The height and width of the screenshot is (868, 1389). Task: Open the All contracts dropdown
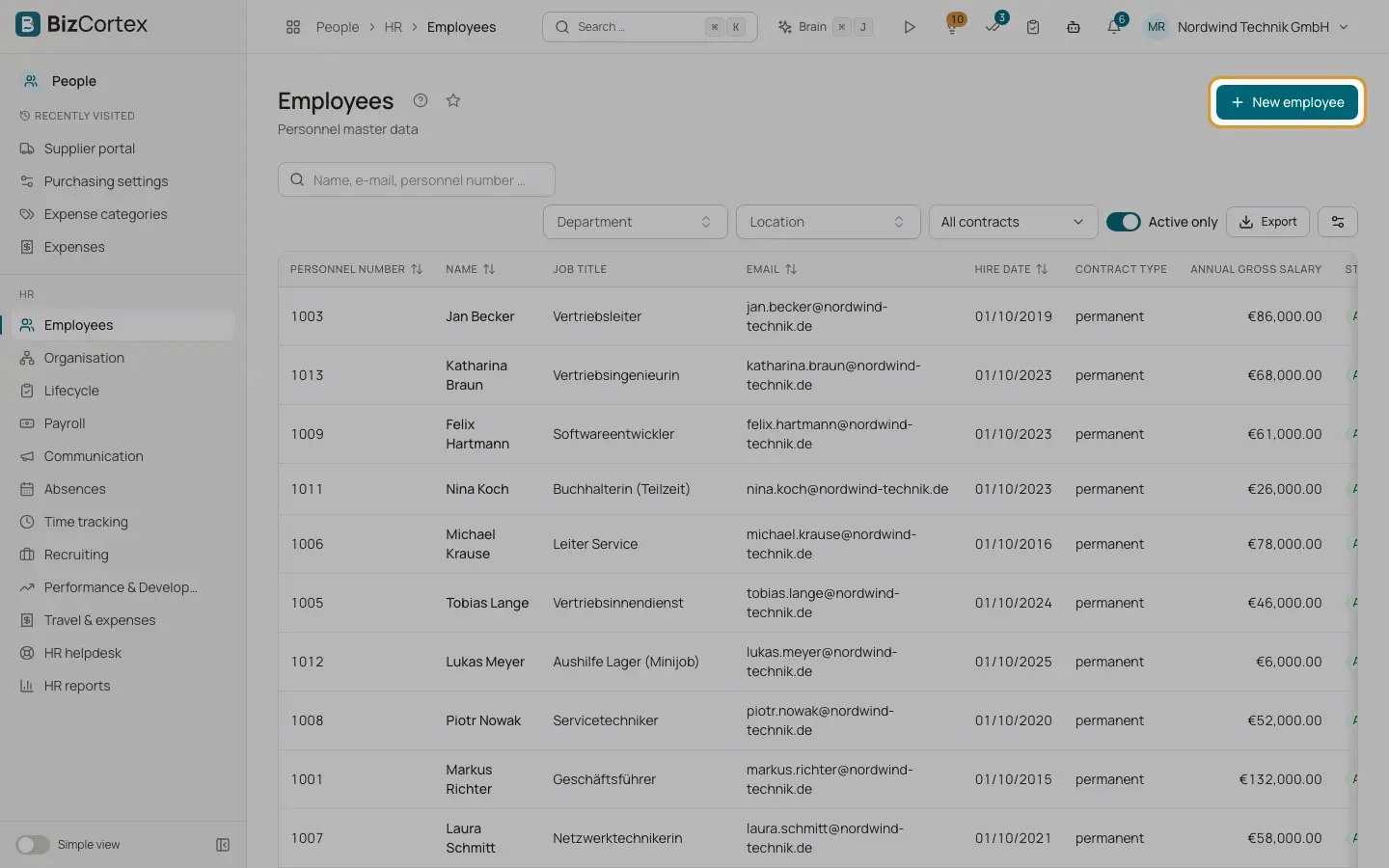click(1013, 222)
